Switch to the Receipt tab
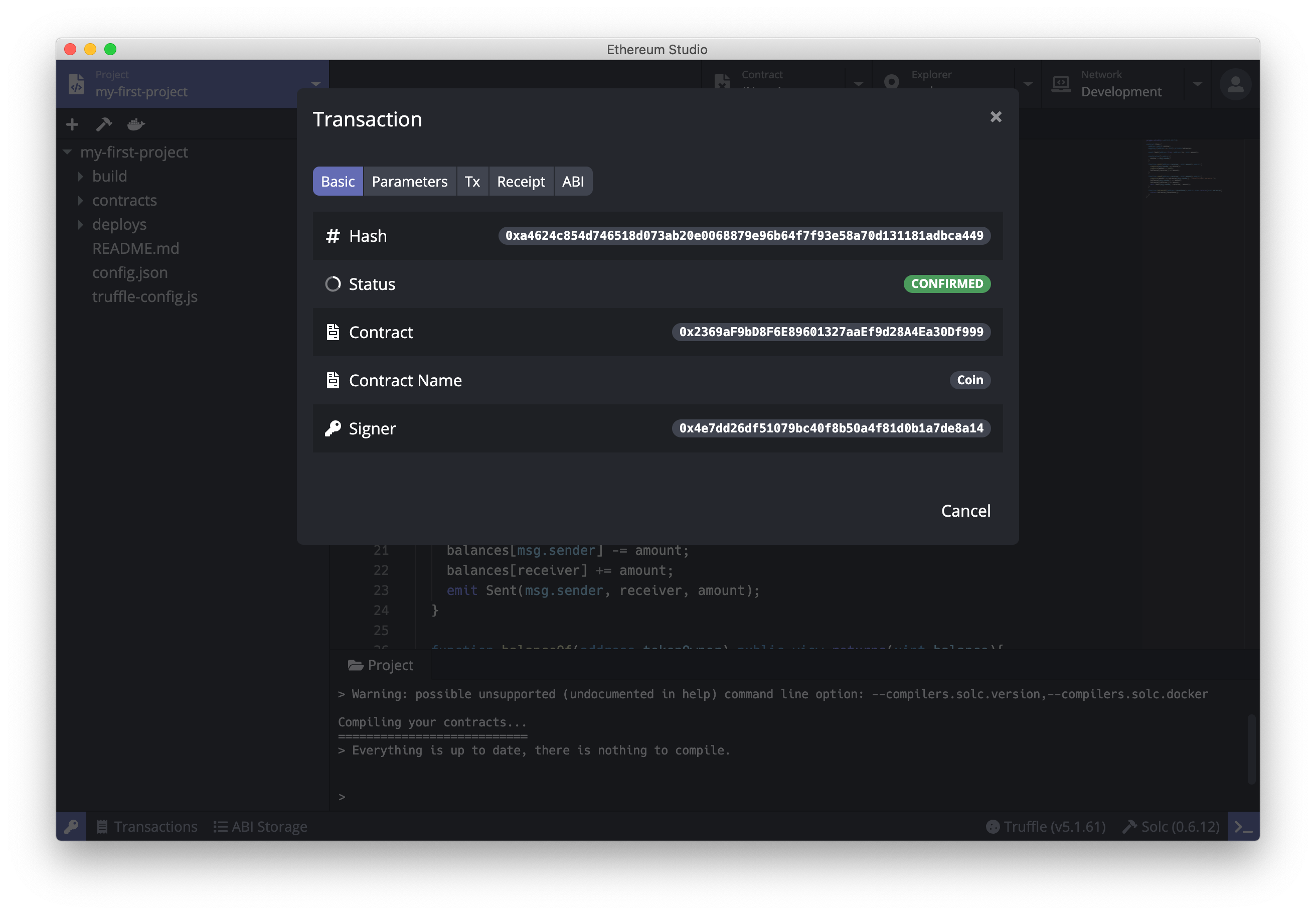The width and height of the screenshot is (1316, 915). pos(521,181)
